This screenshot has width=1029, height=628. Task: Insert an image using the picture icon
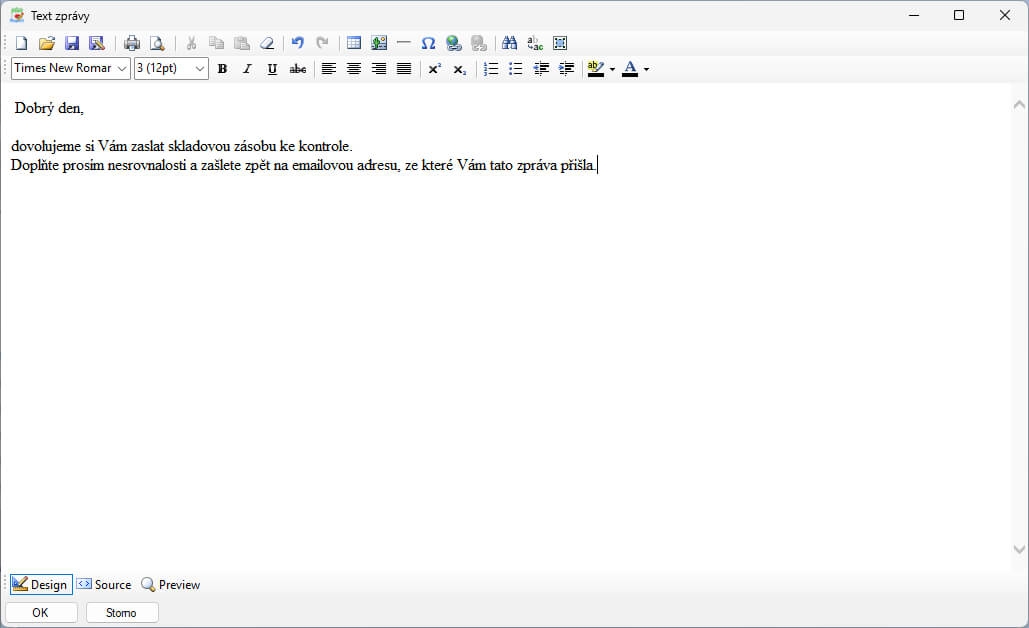(x=379, y=43)
